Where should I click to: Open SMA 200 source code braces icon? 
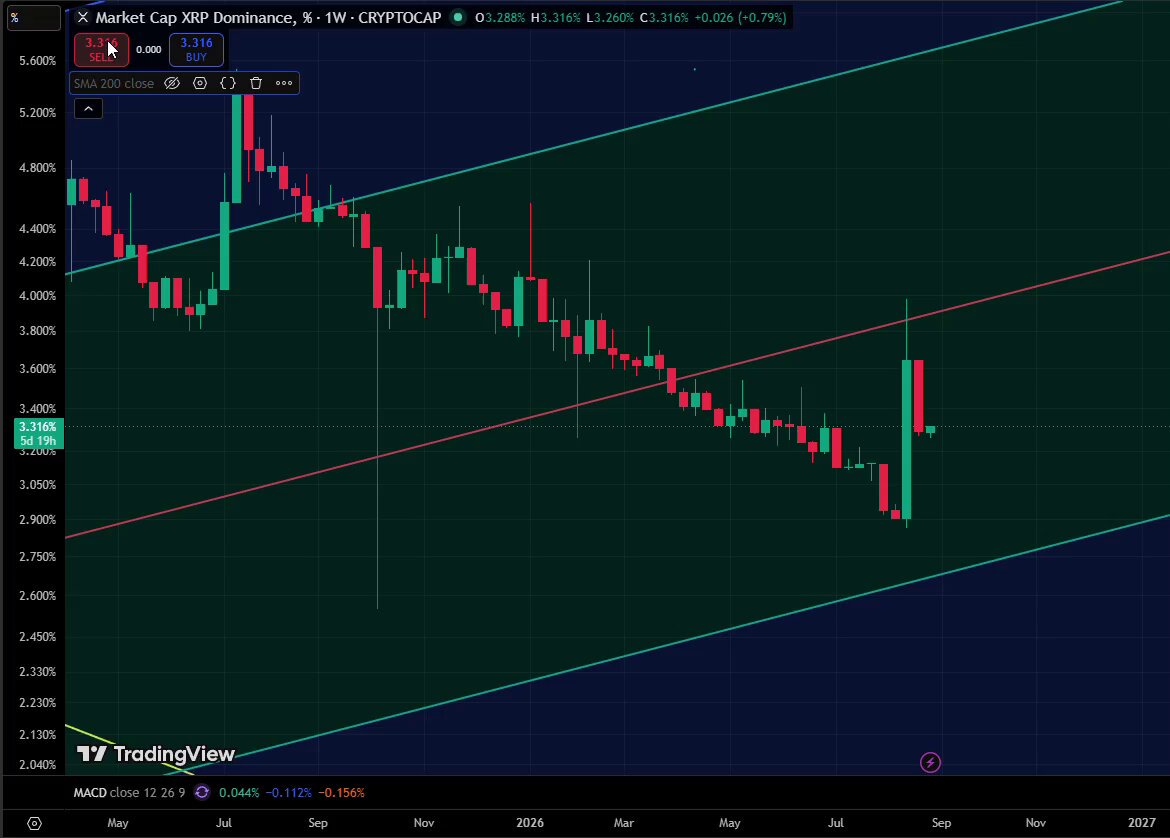point(228,83)
